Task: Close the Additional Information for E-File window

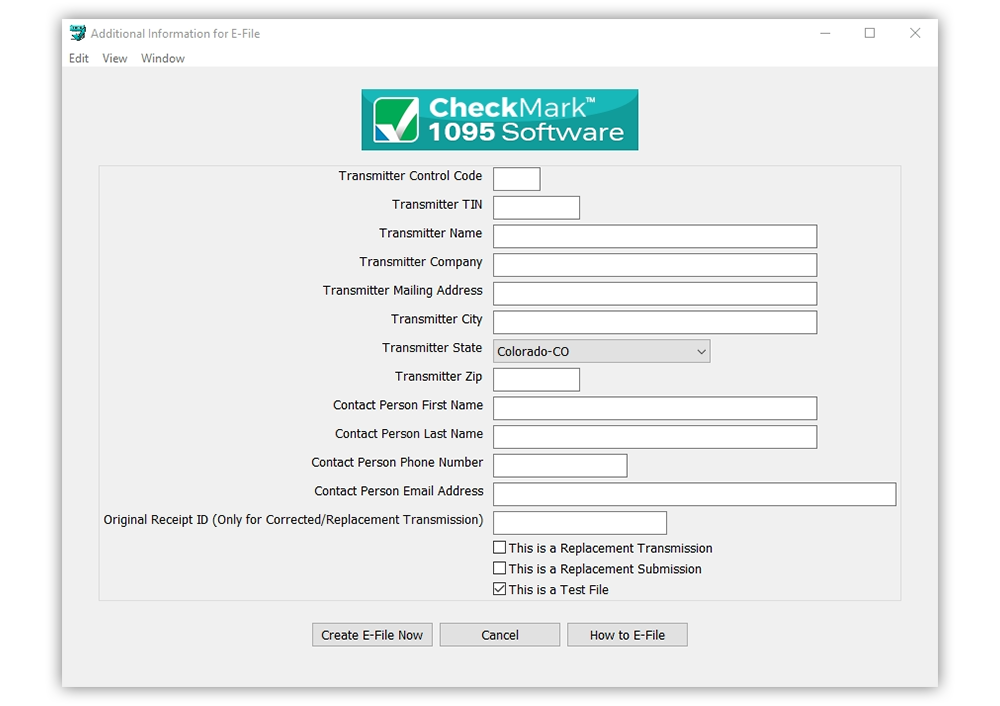Action: click(x=915, y=33)
